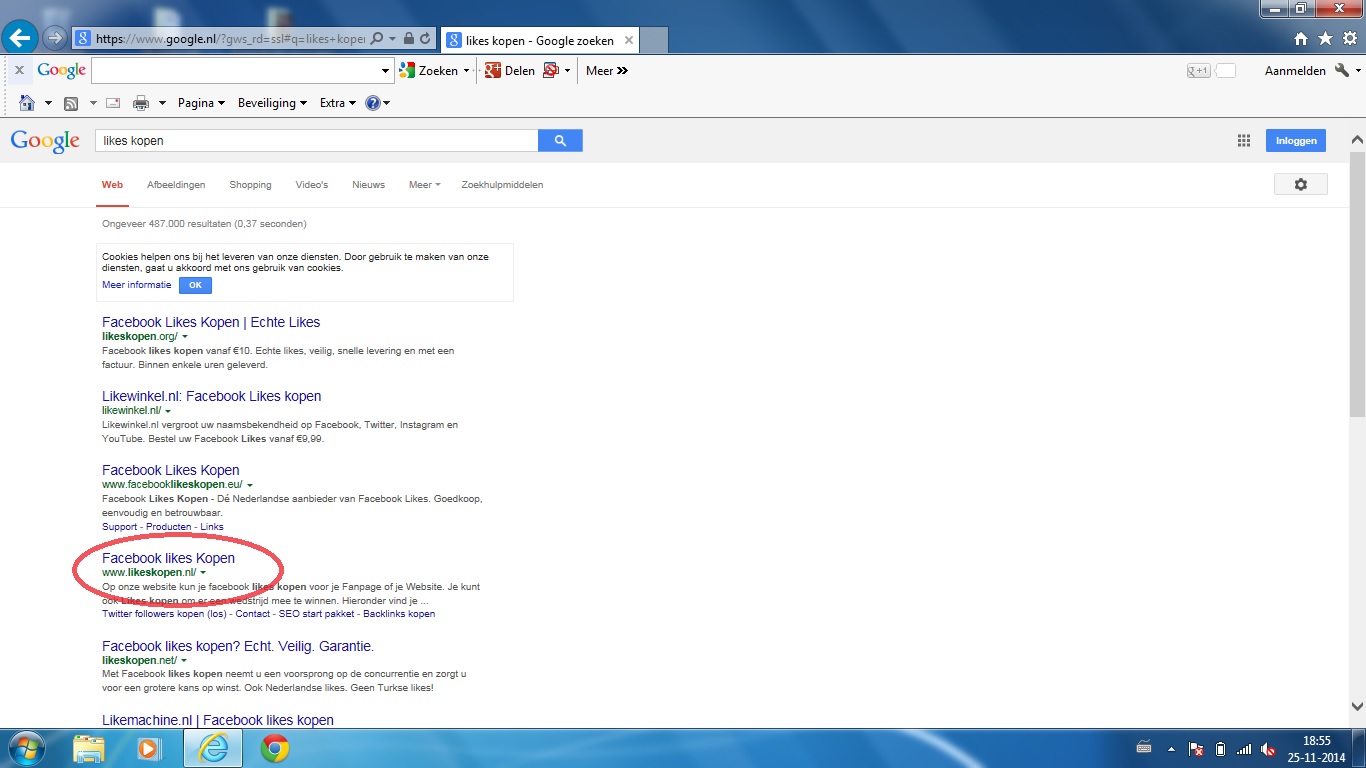Click the IE Home icon at top right
Screen dimensions: 1366x768
click(1301, 39)
